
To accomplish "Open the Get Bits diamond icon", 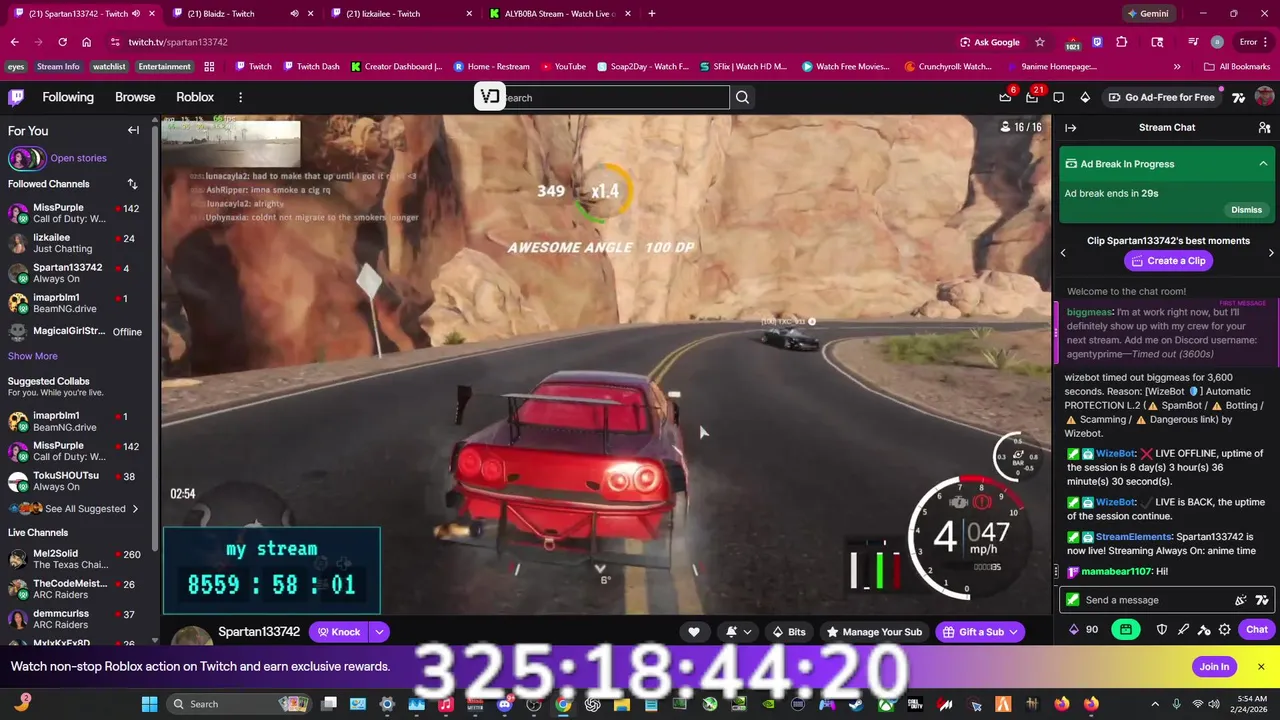I will click(1085, 97).
